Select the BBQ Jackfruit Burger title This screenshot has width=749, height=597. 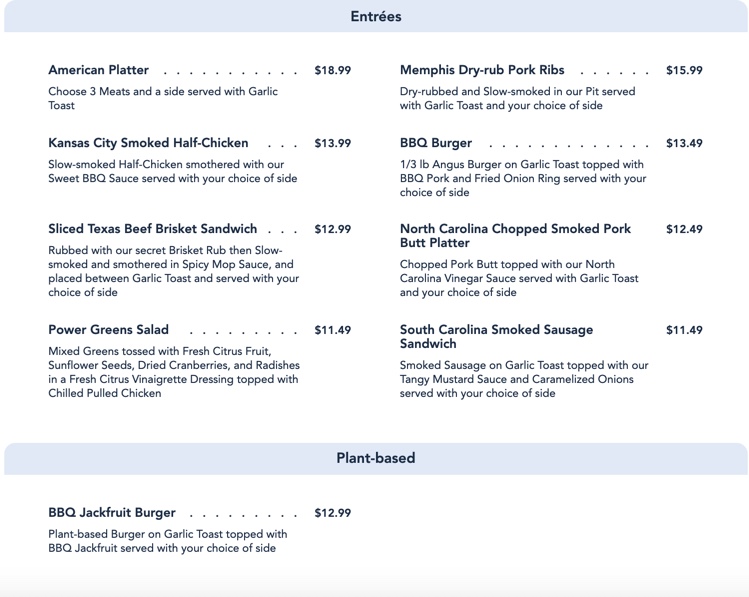point(112,513)
